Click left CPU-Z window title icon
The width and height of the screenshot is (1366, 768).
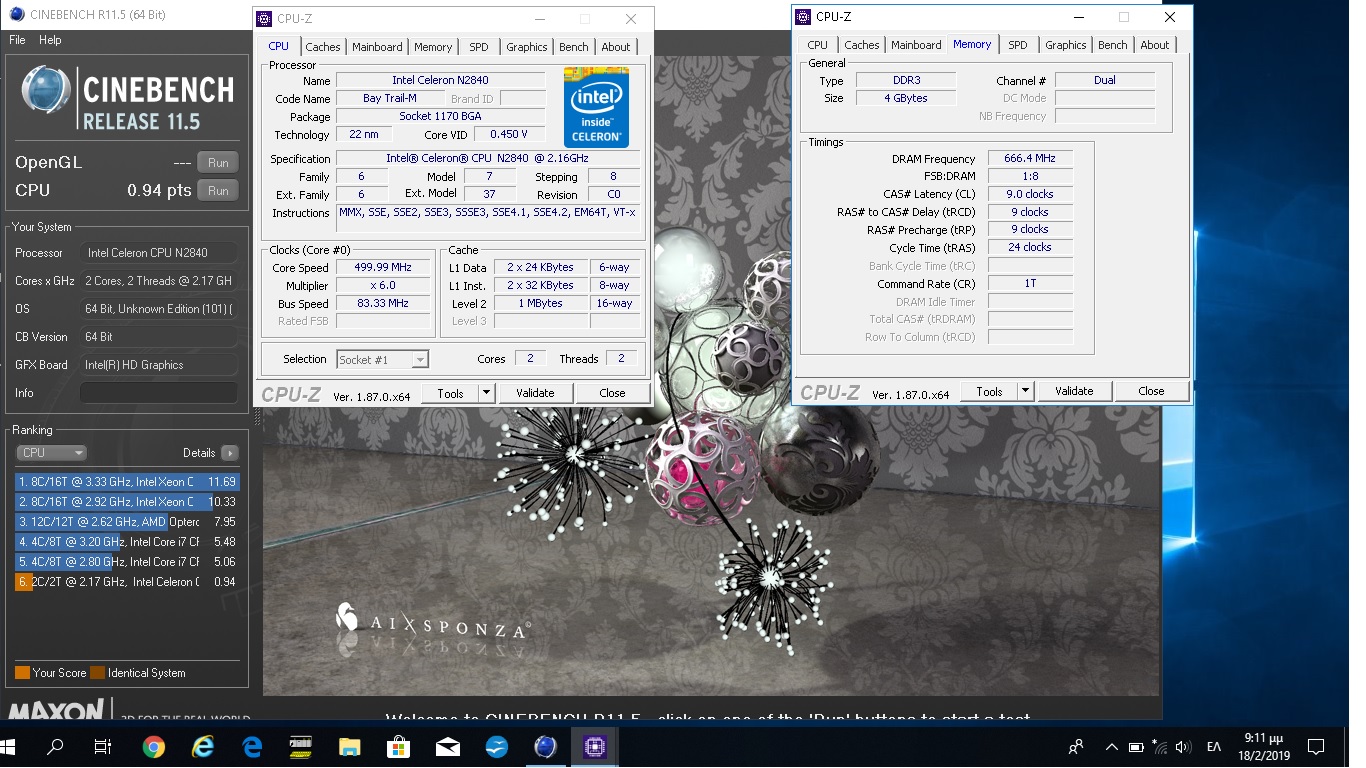click(263, 18)
